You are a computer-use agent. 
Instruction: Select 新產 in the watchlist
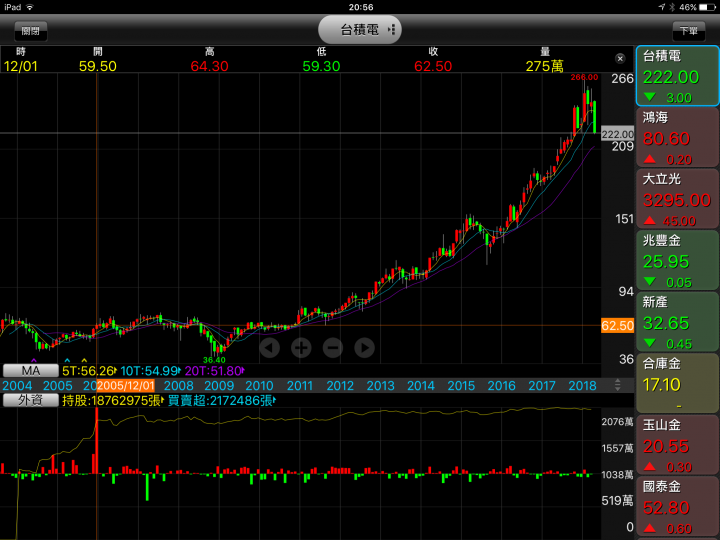[x=677, y=321]
